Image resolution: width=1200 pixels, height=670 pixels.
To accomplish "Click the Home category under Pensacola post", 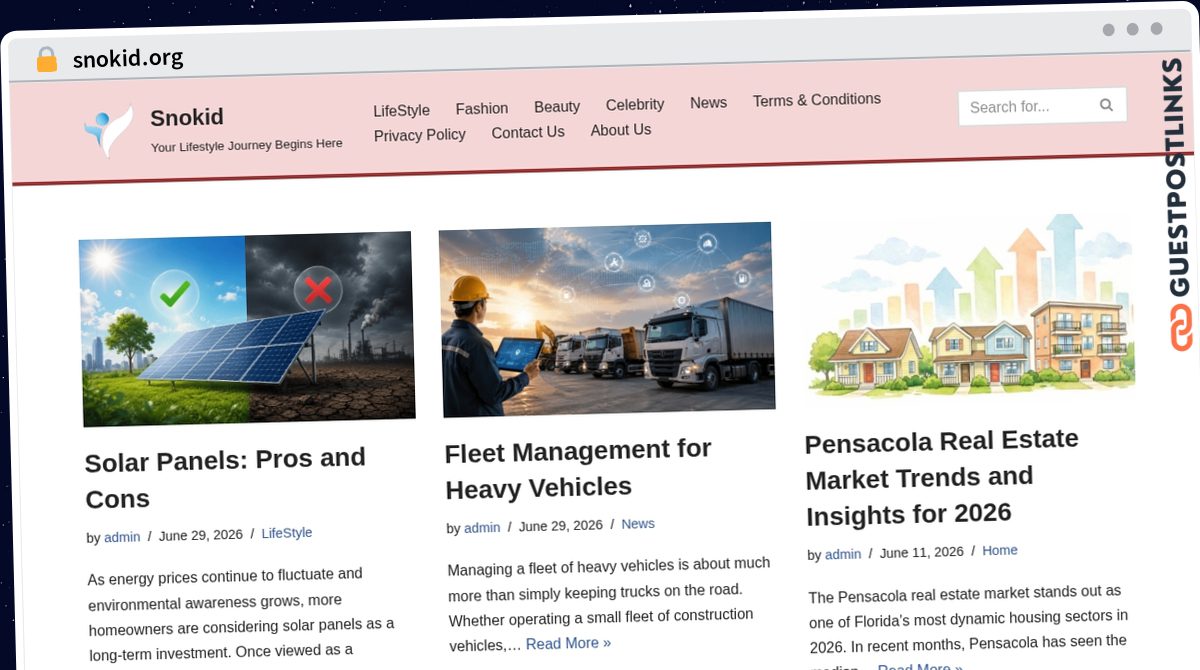I will click(1000, 550).
